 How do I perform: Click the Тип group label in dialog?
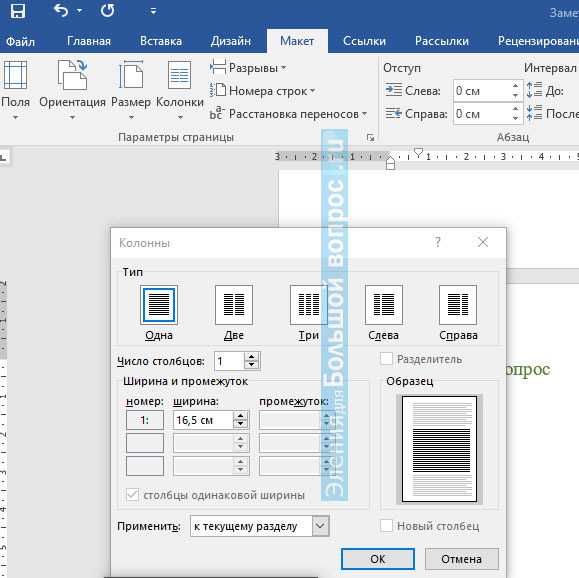(x=133, y=272)
